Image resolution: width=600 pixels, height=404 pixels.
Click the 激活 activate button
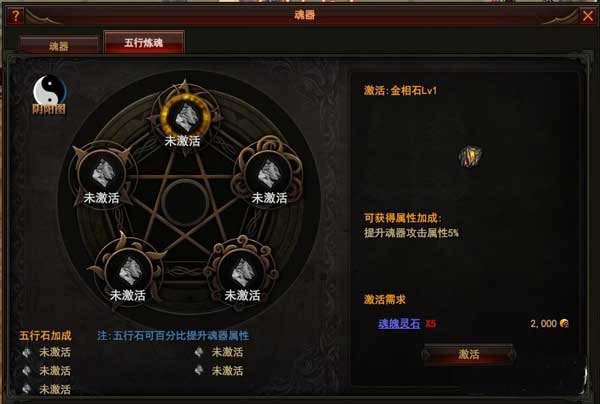click(468, 354)
